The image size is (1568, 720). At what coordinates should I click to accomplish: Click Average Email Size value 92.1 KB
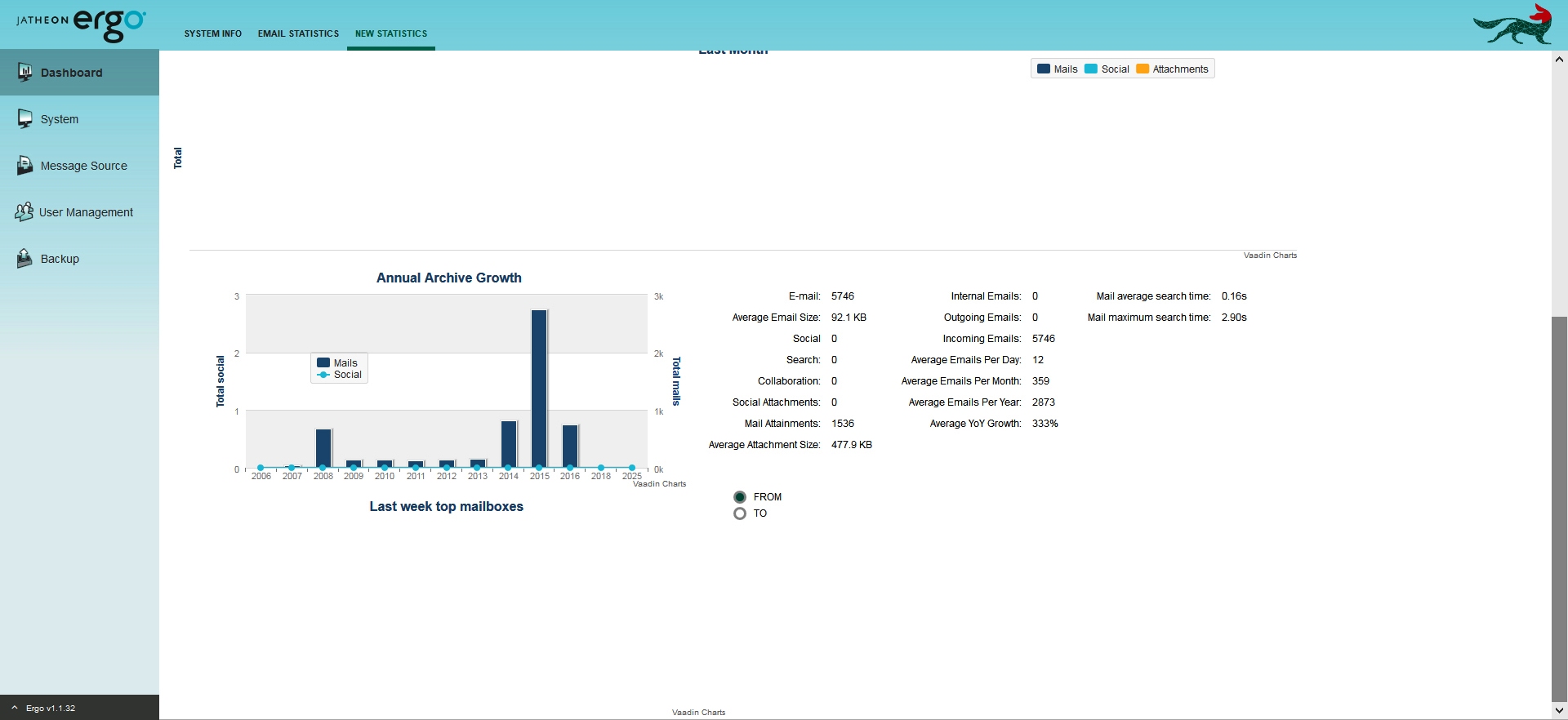(849, 318)
